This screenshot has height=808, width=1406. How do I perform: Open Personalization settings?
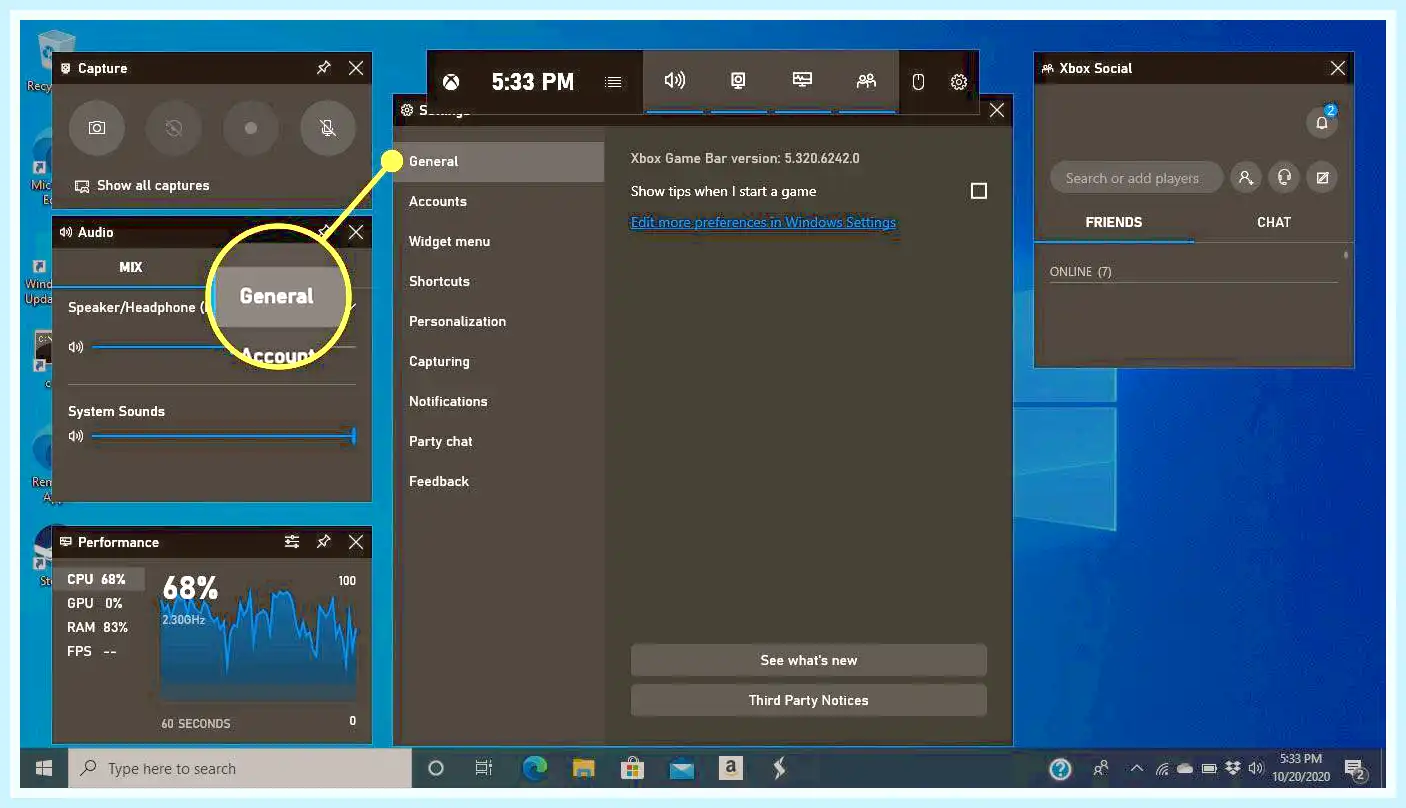click(499, 321)
